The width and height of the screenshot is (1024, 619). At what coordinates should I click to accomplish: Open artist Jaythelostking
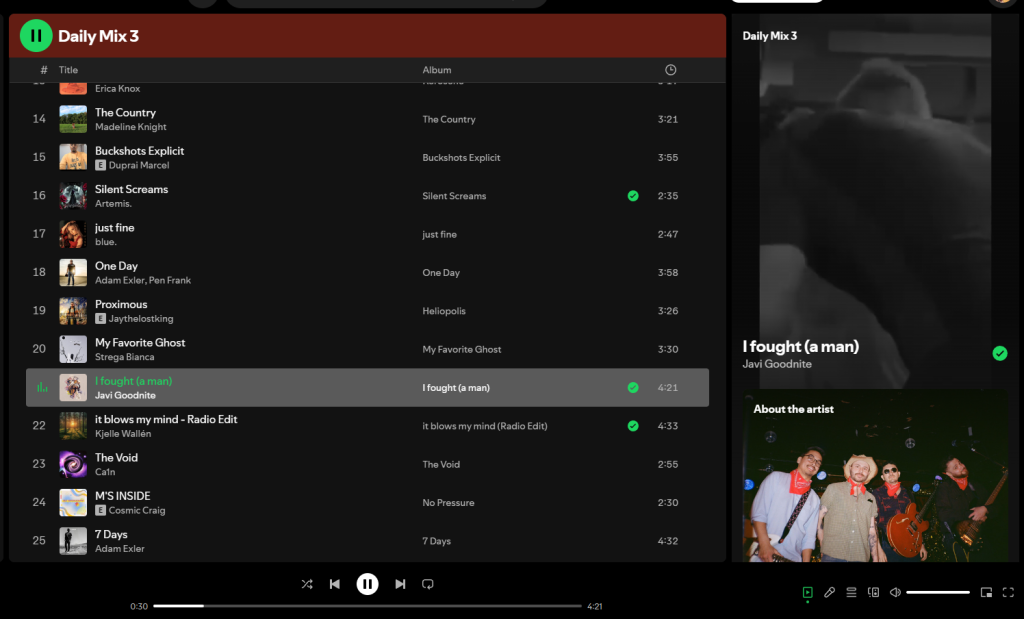click(141, 319)
